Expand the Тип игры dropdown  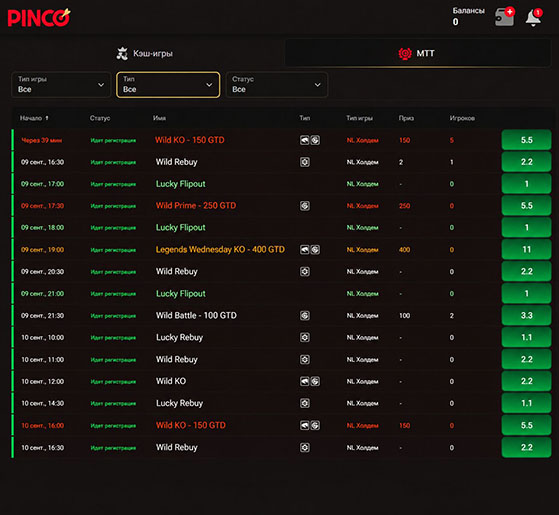(x=61, y=85)
